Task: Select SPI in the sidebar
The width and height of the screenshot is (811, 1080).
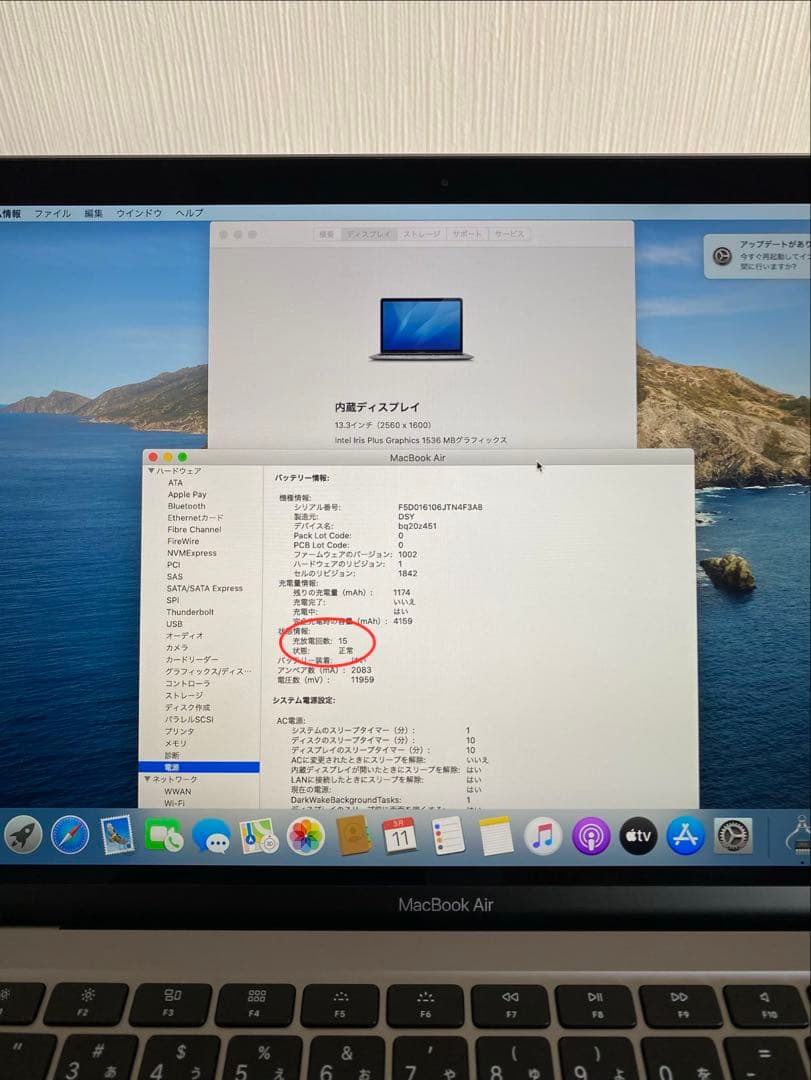Action: [172, 599]
